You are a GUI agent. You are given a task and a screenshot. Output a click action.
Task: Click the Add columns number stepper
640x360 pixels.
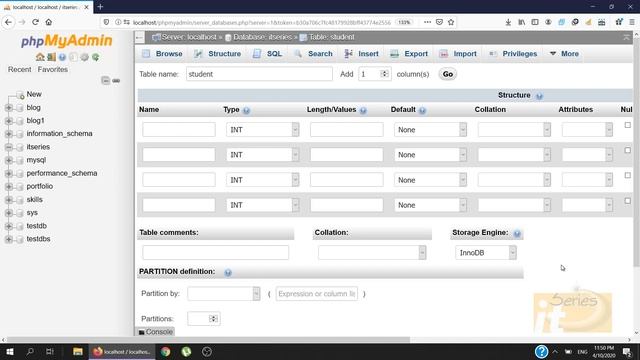coord(384,74)
